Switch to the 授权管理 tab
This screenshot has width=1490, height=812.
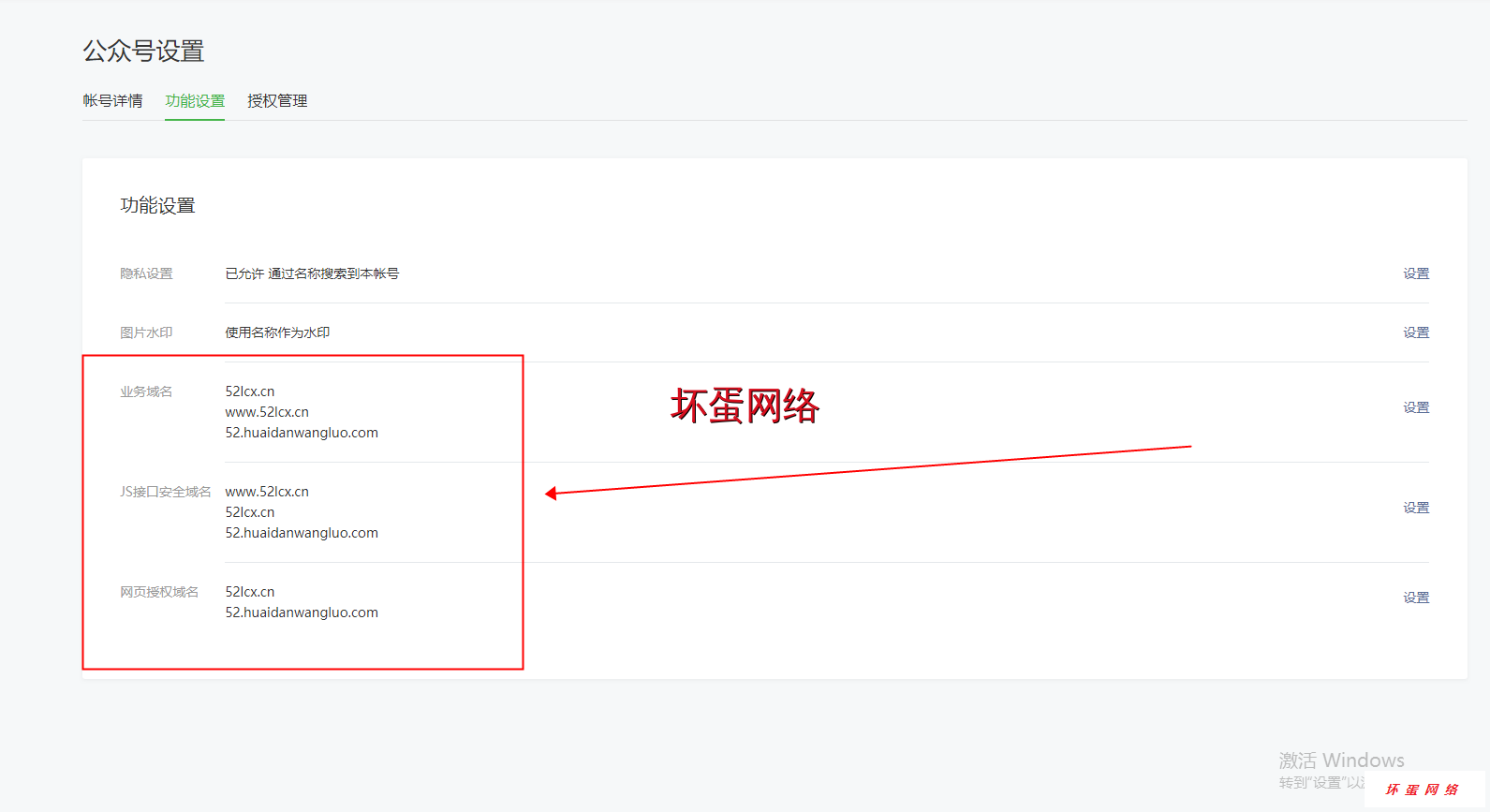coord(277,101)
